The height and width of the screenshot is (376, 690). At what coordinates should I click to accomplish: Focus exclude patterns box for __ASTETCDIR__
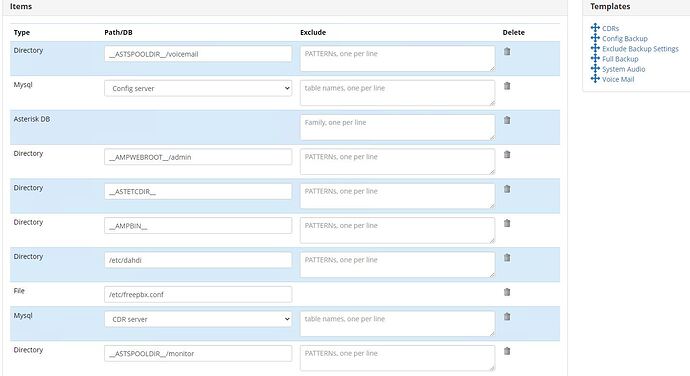coord(397,195)
